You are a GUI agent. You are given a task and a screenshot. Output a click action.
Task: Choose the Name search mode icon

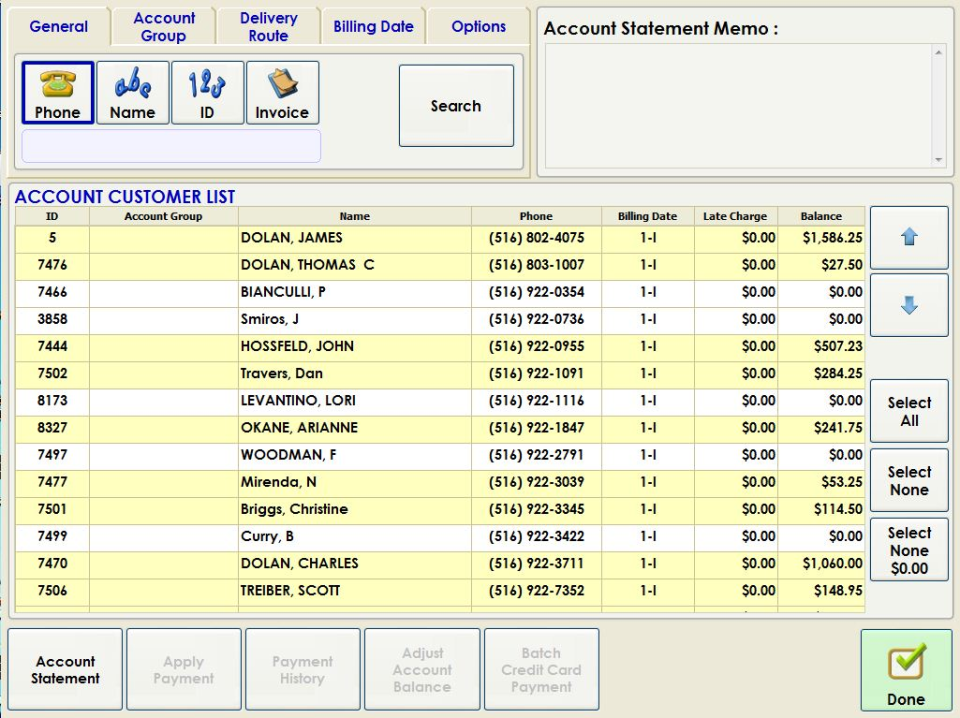[x=132, y=93]
